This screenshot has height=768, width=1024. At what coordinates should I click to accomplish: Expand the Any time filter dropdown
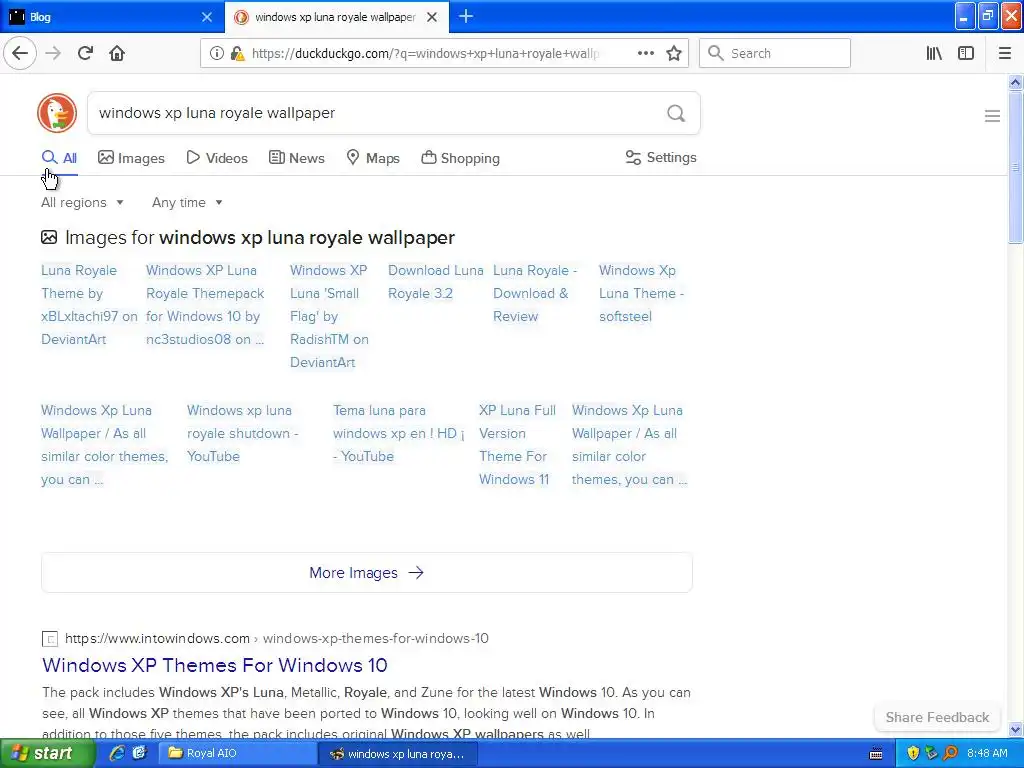coord(187,202)
